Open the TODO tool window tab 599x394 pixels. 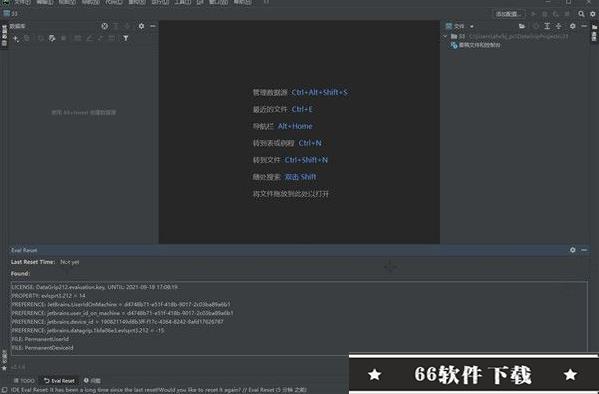pos(24,381)
